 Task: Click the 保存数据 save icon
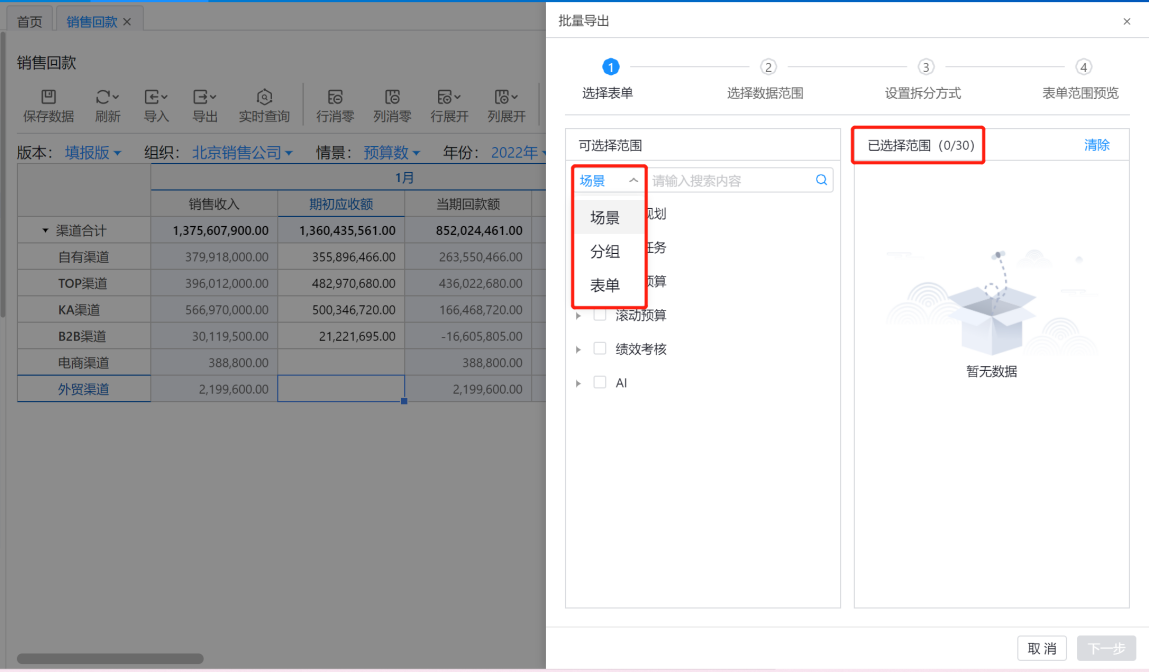click(x=48, y=97)
